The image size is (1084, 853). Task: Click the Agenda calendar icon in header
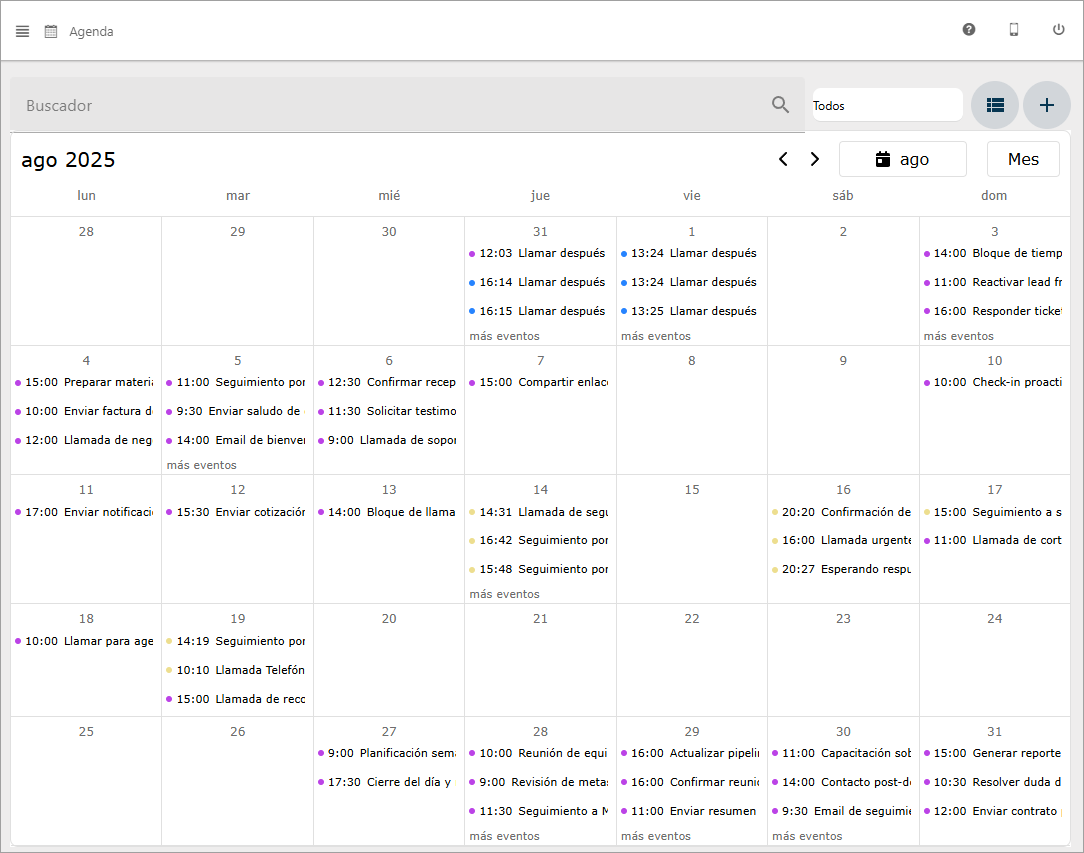[51, 31]
